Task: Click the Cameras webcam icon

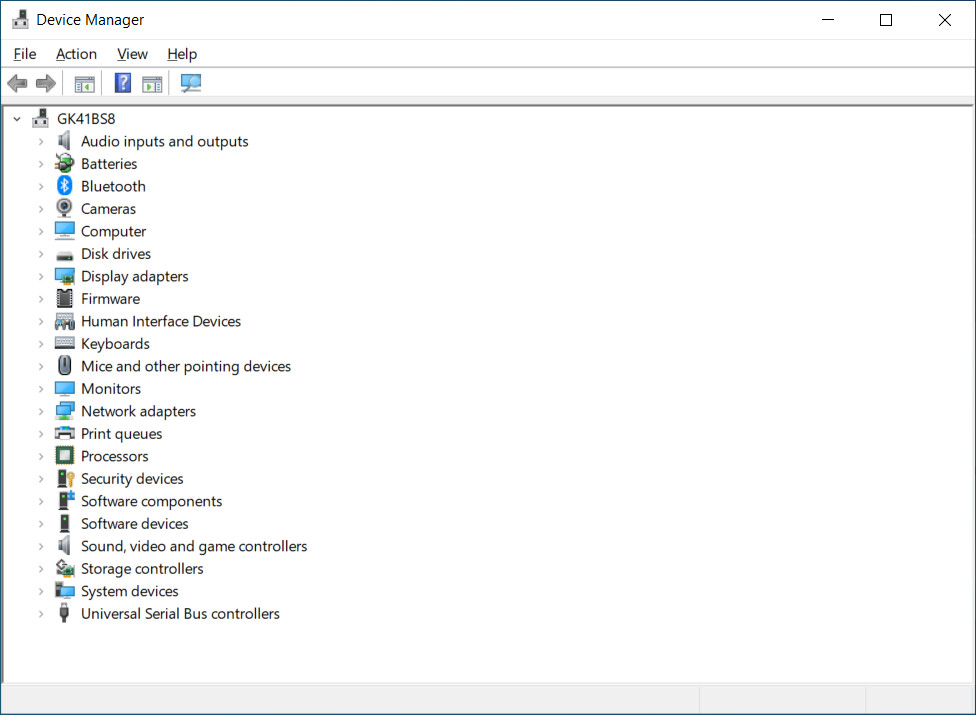Action: point(64,208)
